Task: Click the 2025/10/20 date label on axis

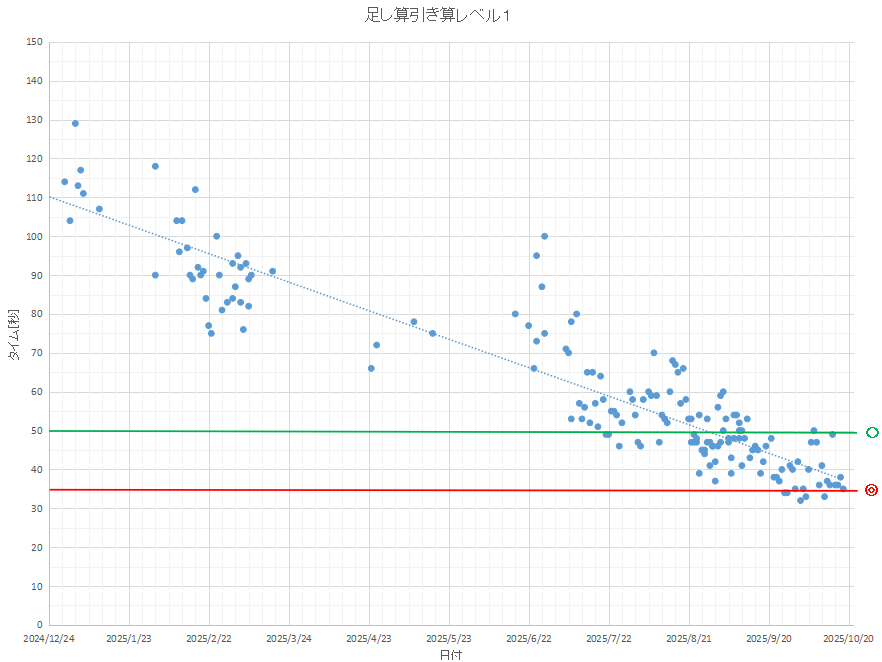Action: click(849, 638)
